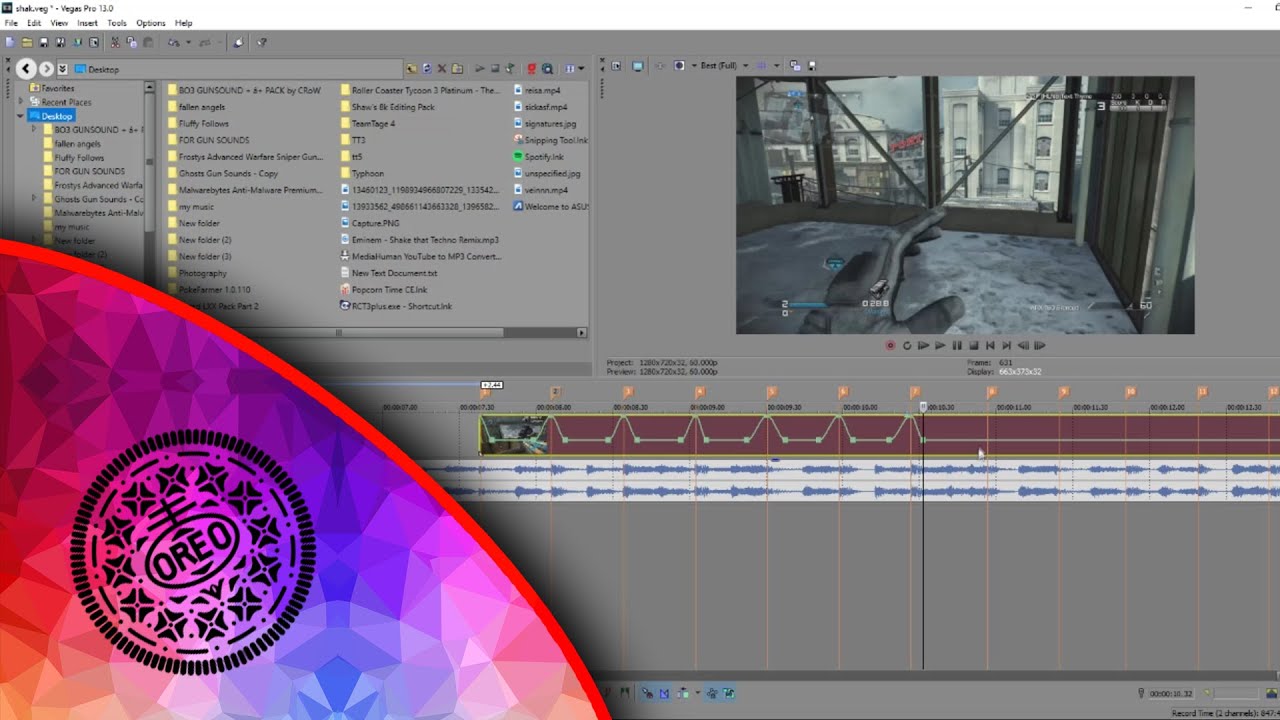Open the View menu
The width and height of the screenshot is (1280, 720).
(x=59, y=22)
